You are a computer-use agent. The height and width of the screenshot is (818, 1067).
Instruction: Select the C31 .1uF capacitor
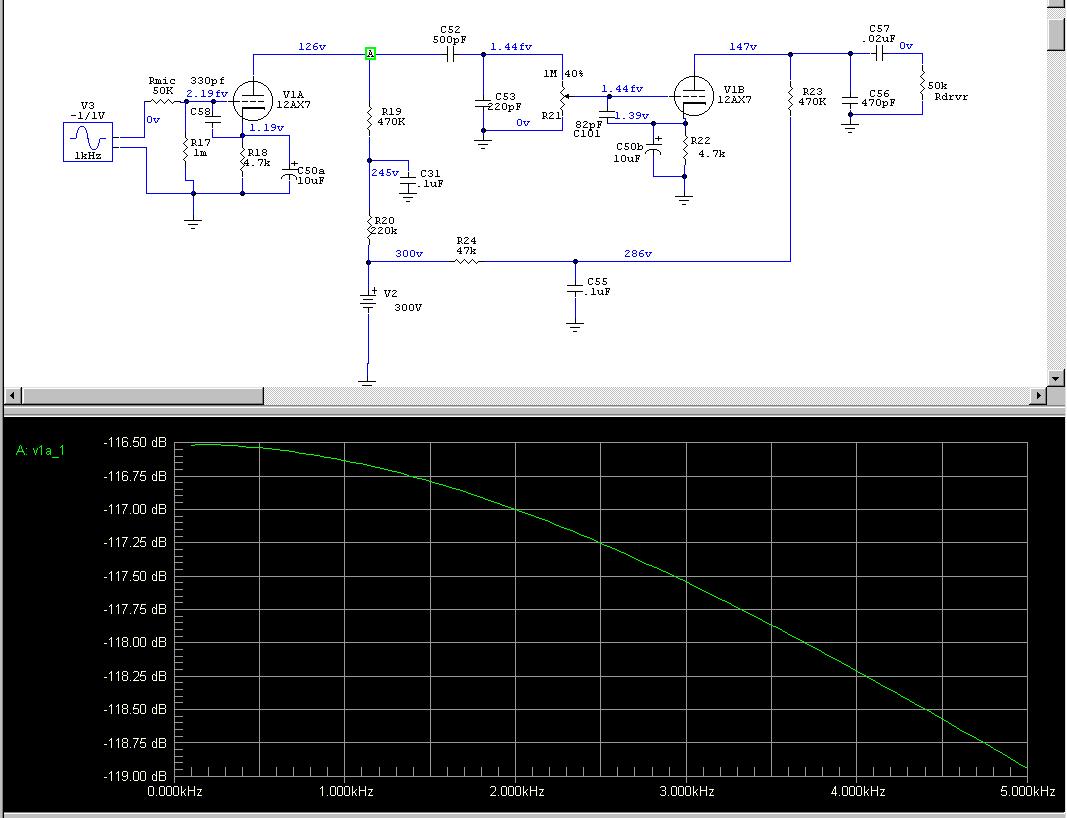[408, 180]
